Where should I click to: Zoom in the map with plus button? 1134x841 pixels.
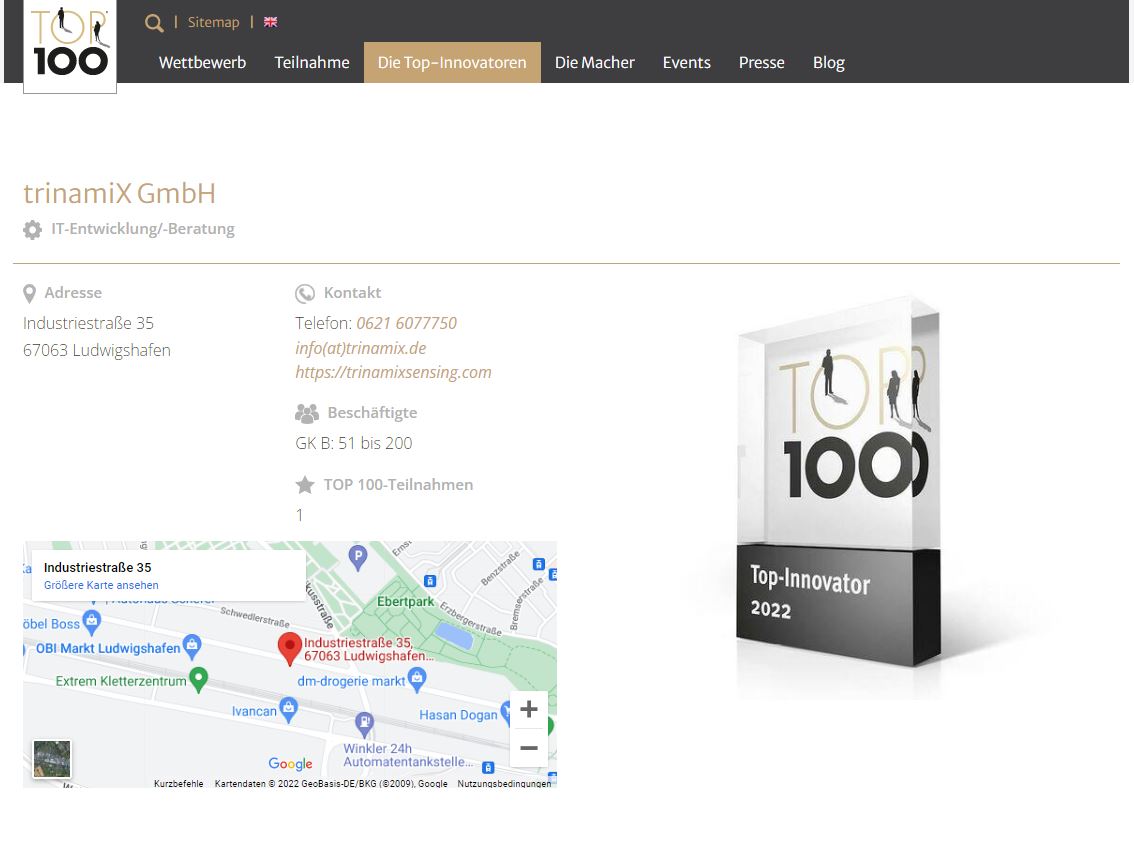[529, 710]
